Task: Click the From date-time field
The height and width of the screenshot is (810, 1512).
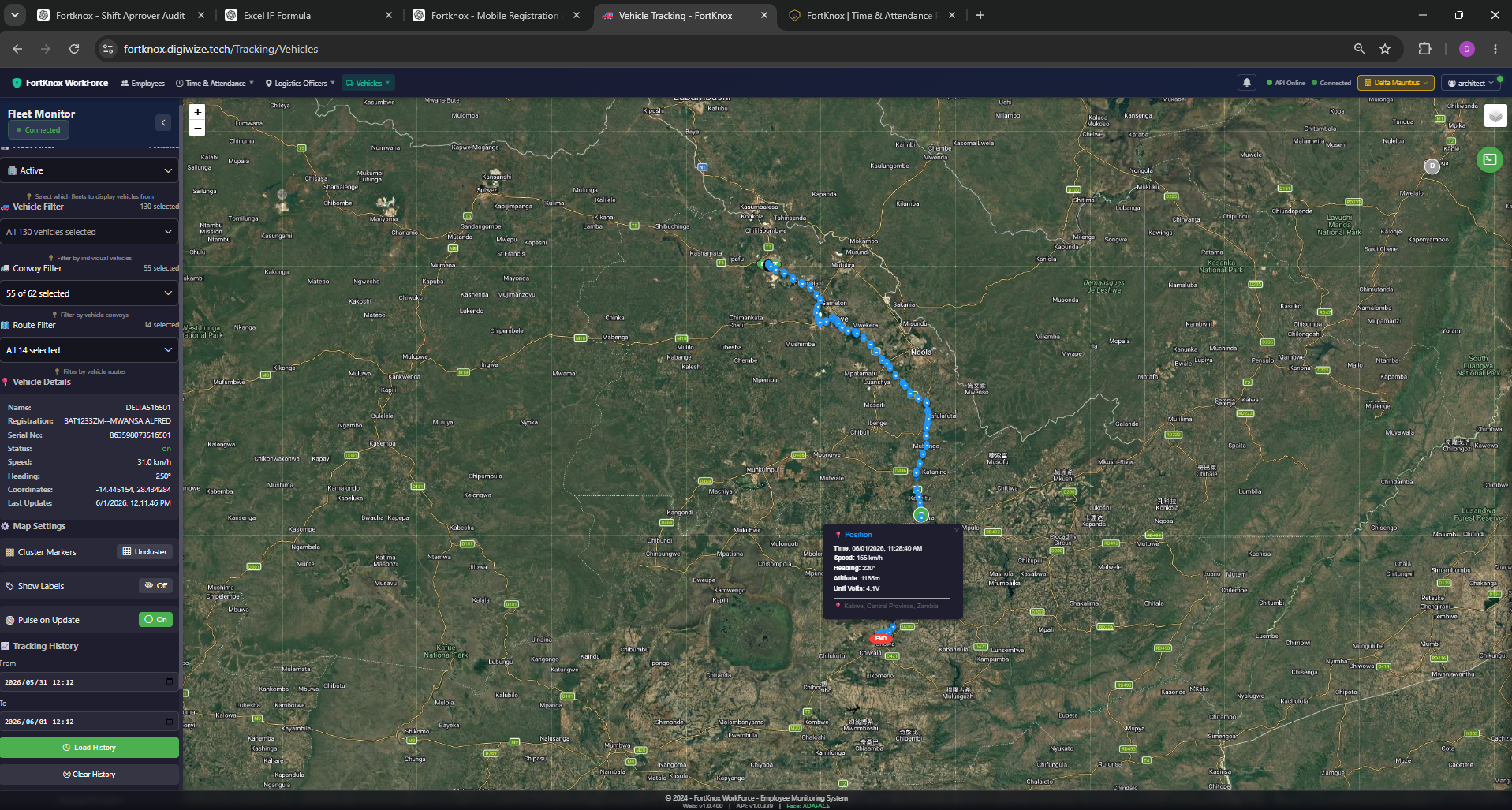Action: point(89,682)
